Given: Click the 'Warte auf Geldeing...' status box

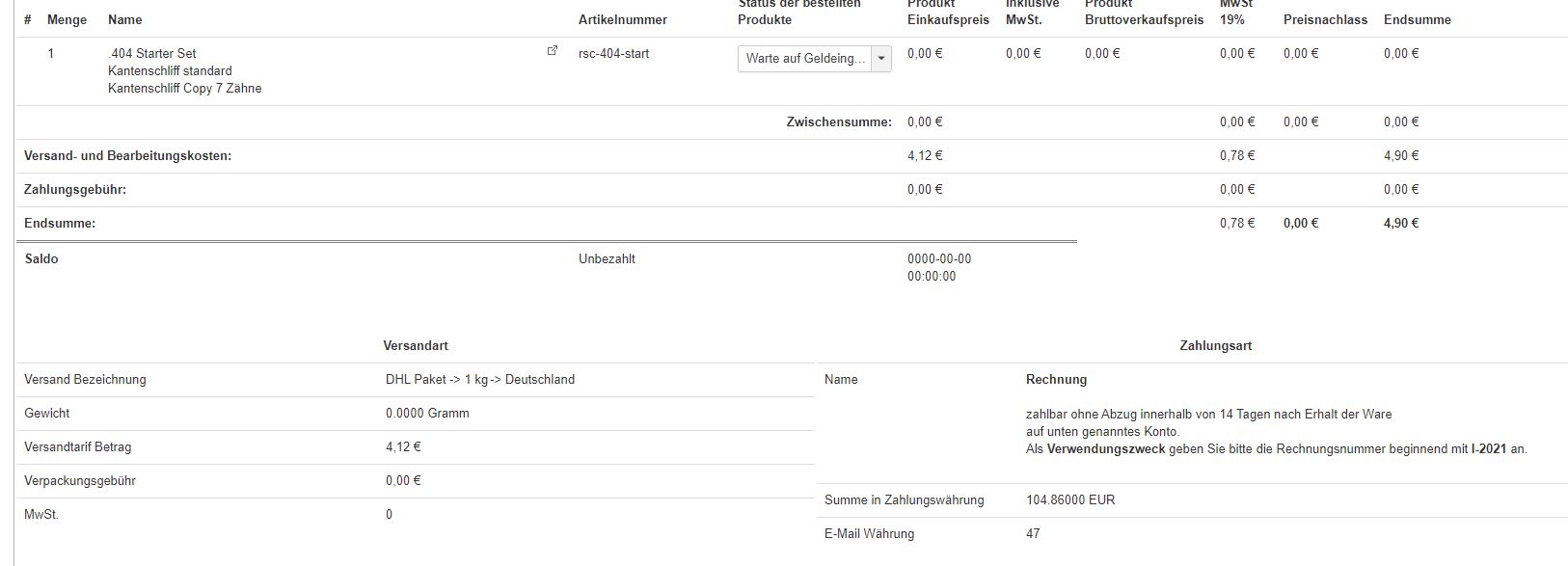Looking at the screenshot, I should pos(804,59).
